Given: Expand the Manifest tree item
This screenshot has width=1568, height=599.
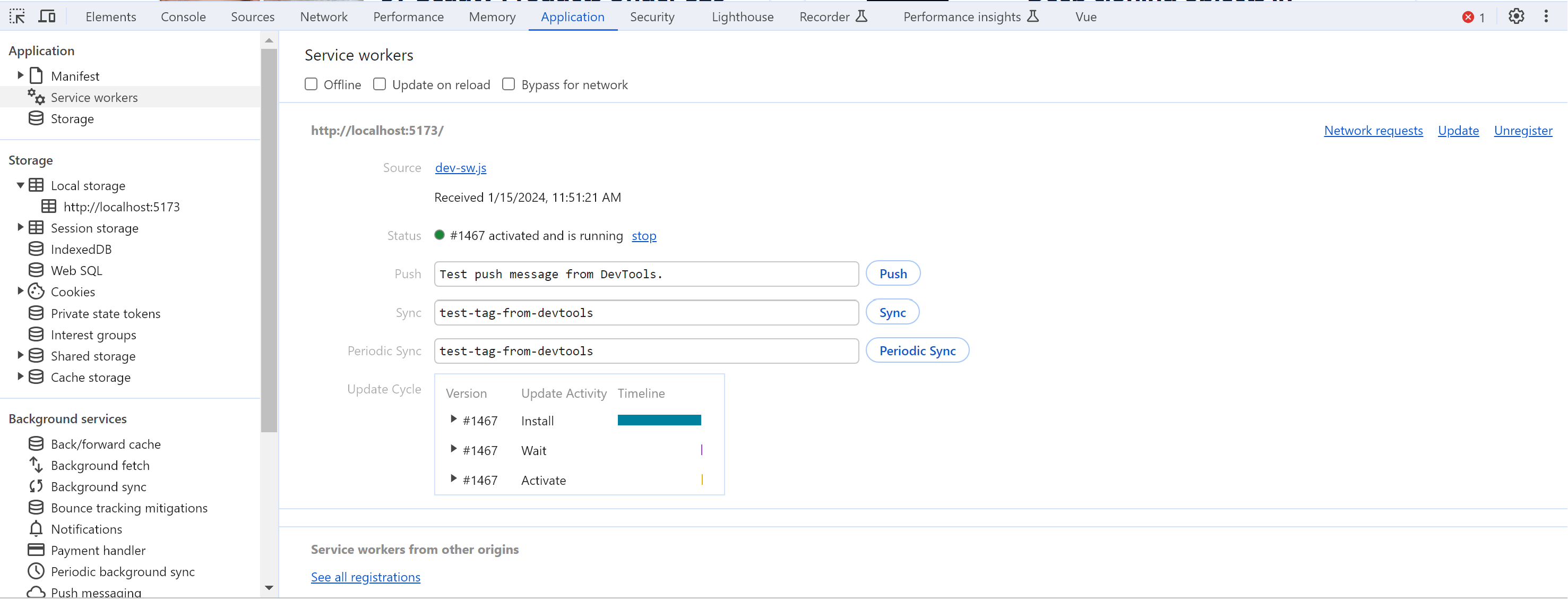Looking at the screenshot, I should [20, 75].
